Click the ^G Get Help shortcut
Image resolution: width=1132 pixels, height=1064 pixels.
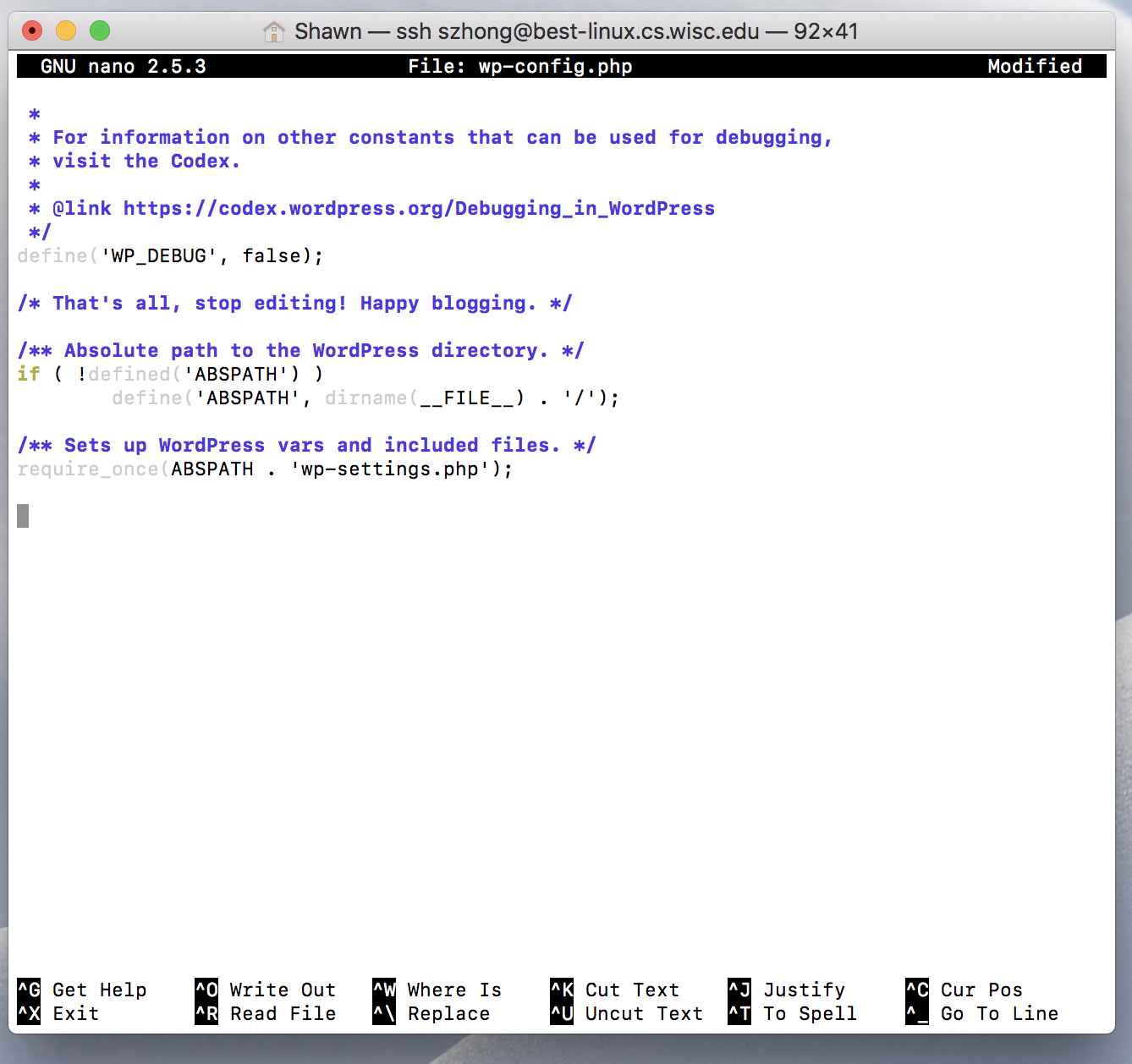(x=82, y=990)
